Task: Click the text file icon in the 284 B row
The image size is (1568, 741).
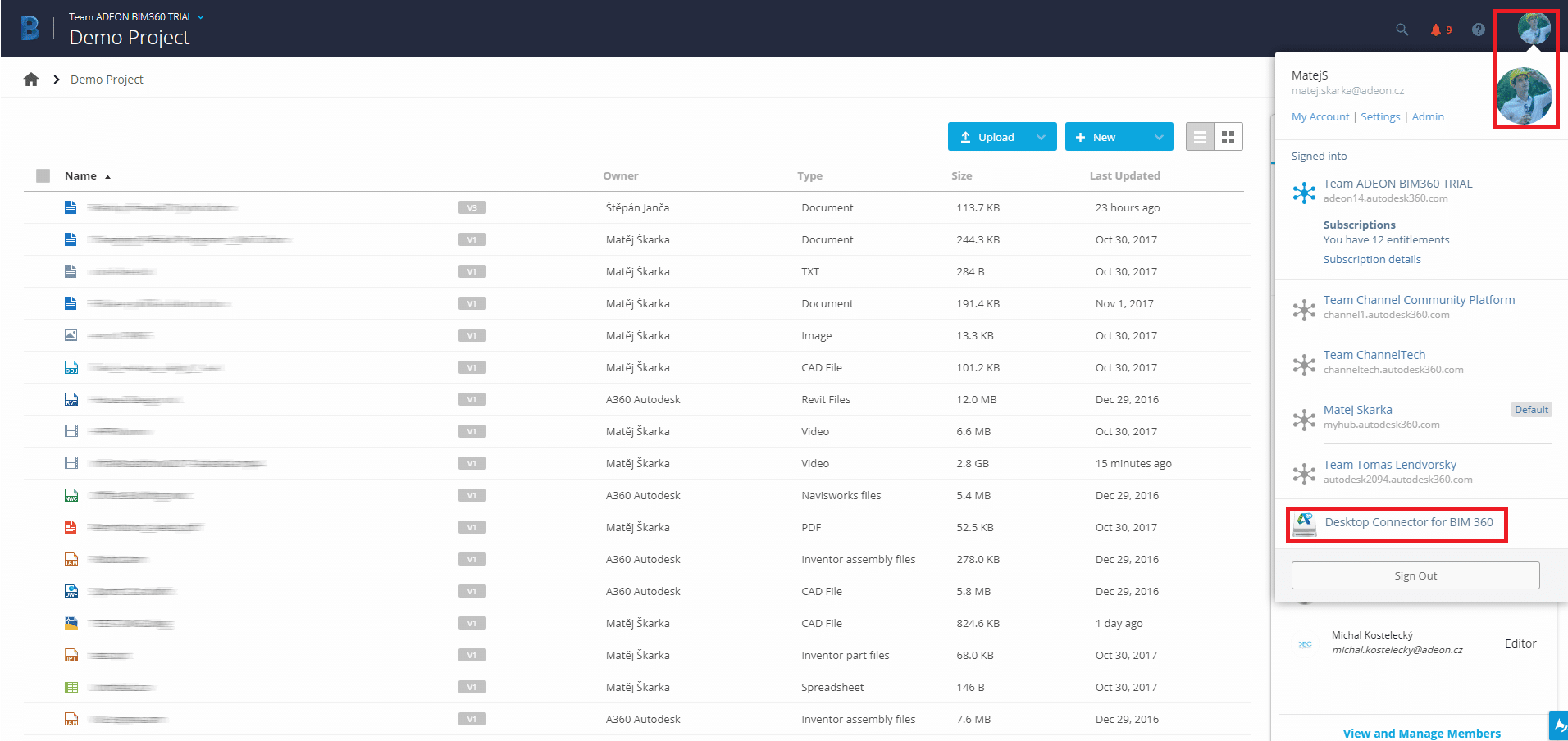Action: [71, 271]
